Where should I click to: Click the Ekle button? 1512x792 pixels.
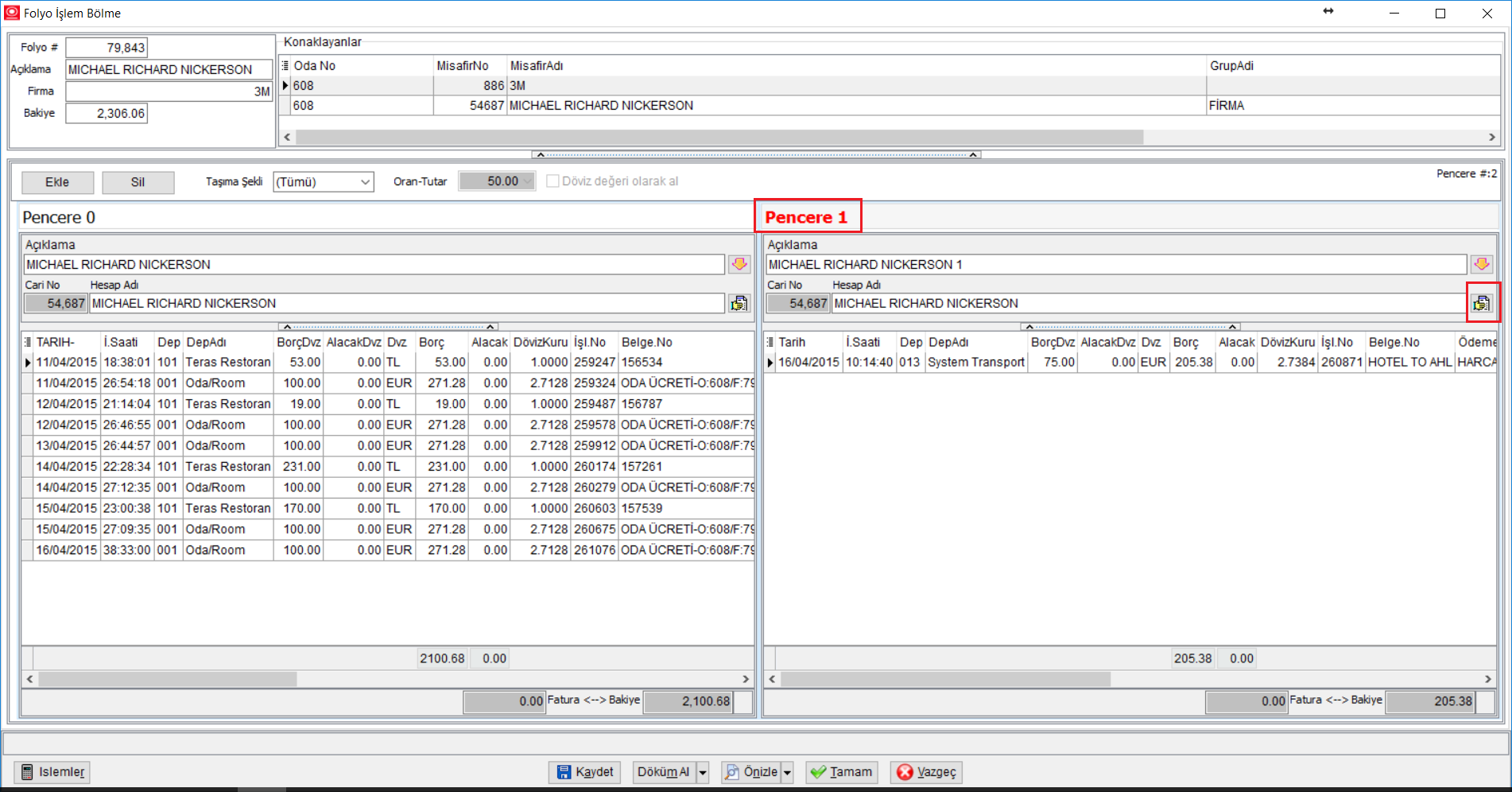pyautogui.click(x=57, y=182)
